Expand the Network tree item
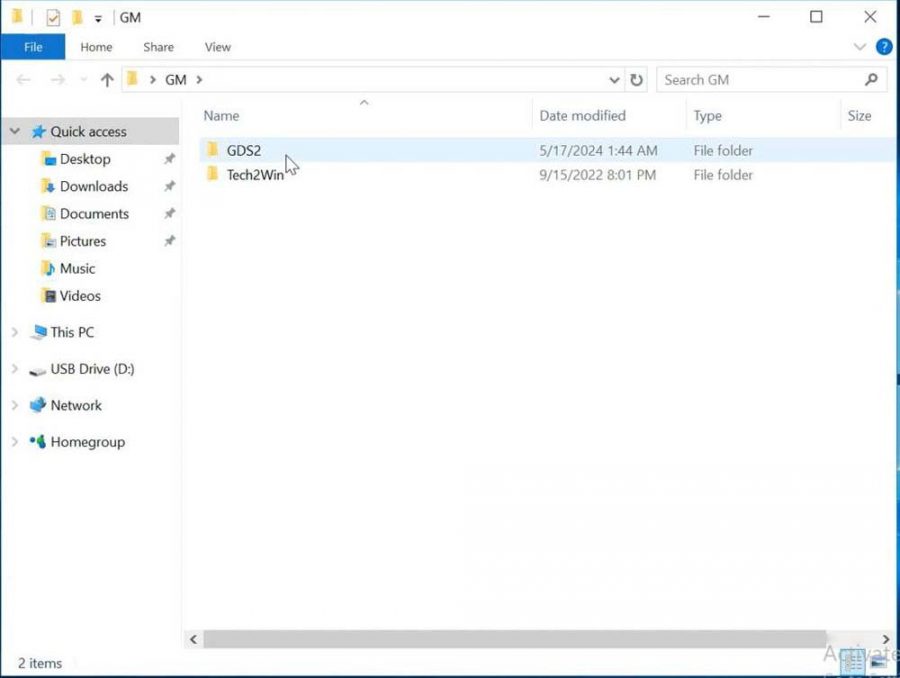The image size is (900, 678). click(14, 405)
